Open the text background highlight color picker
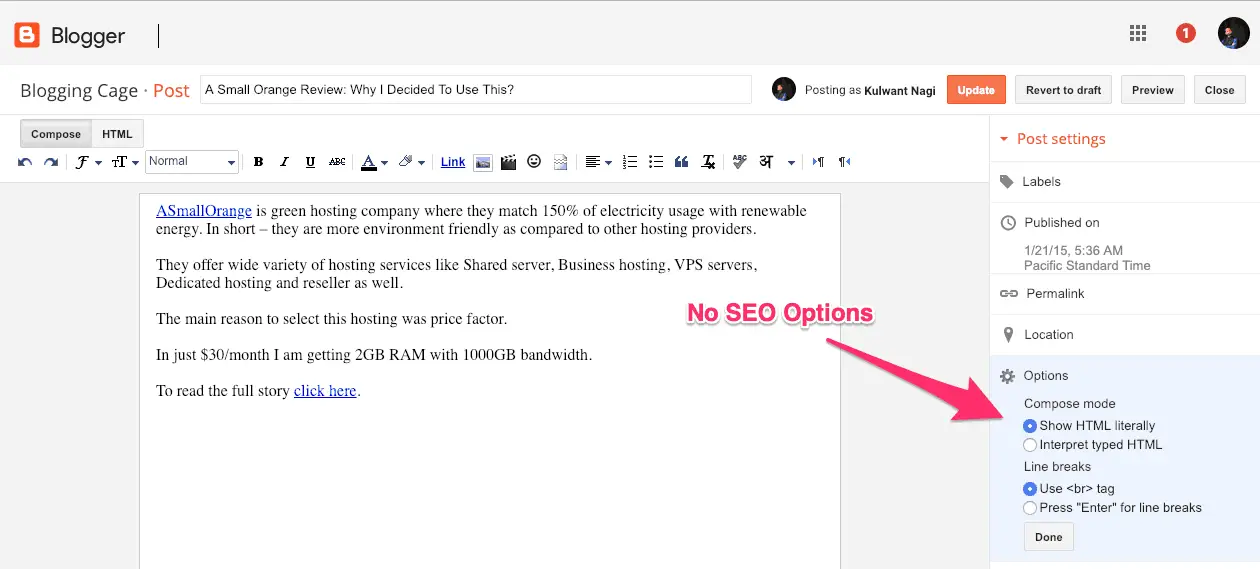 pos(411,162)
